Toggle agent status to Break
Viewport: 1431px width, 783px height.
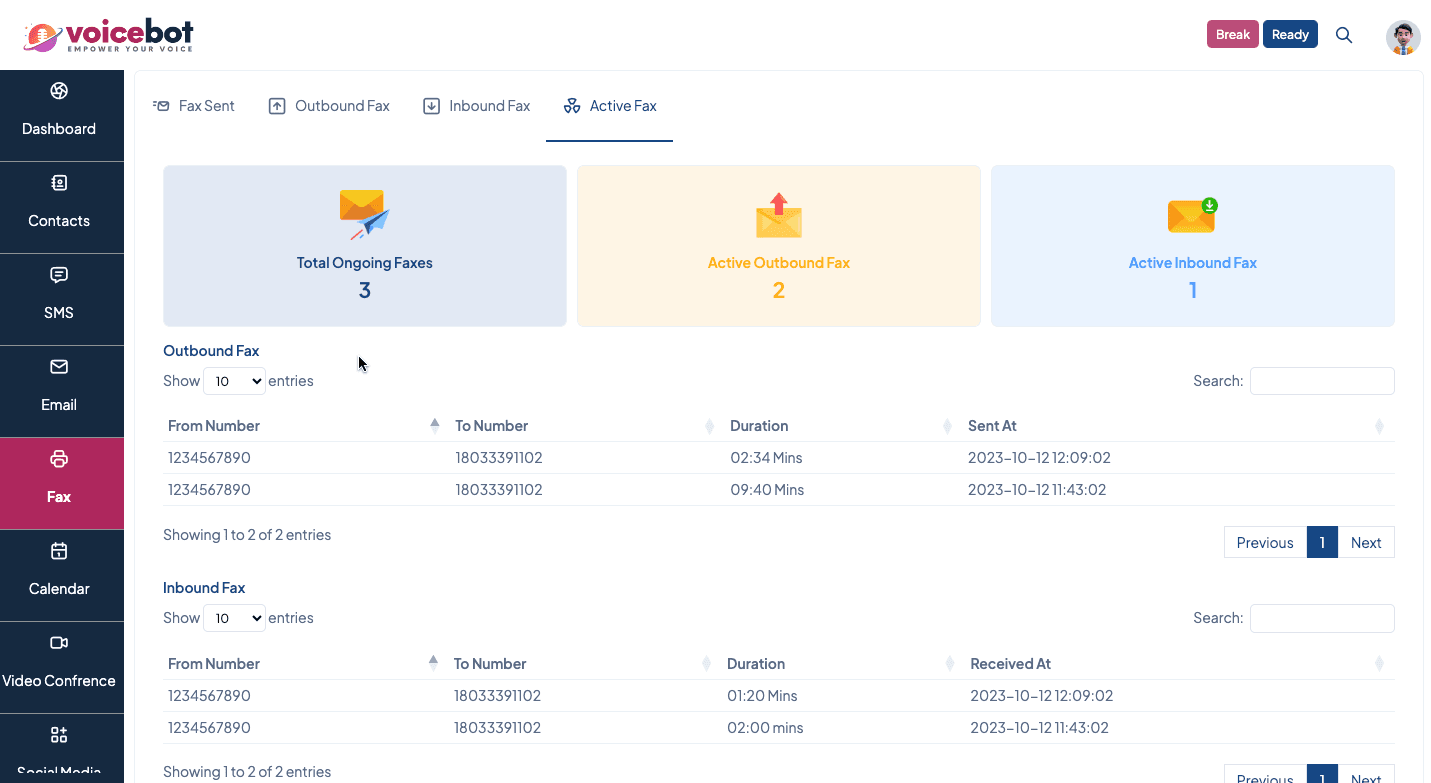[x=1232, y=35]
